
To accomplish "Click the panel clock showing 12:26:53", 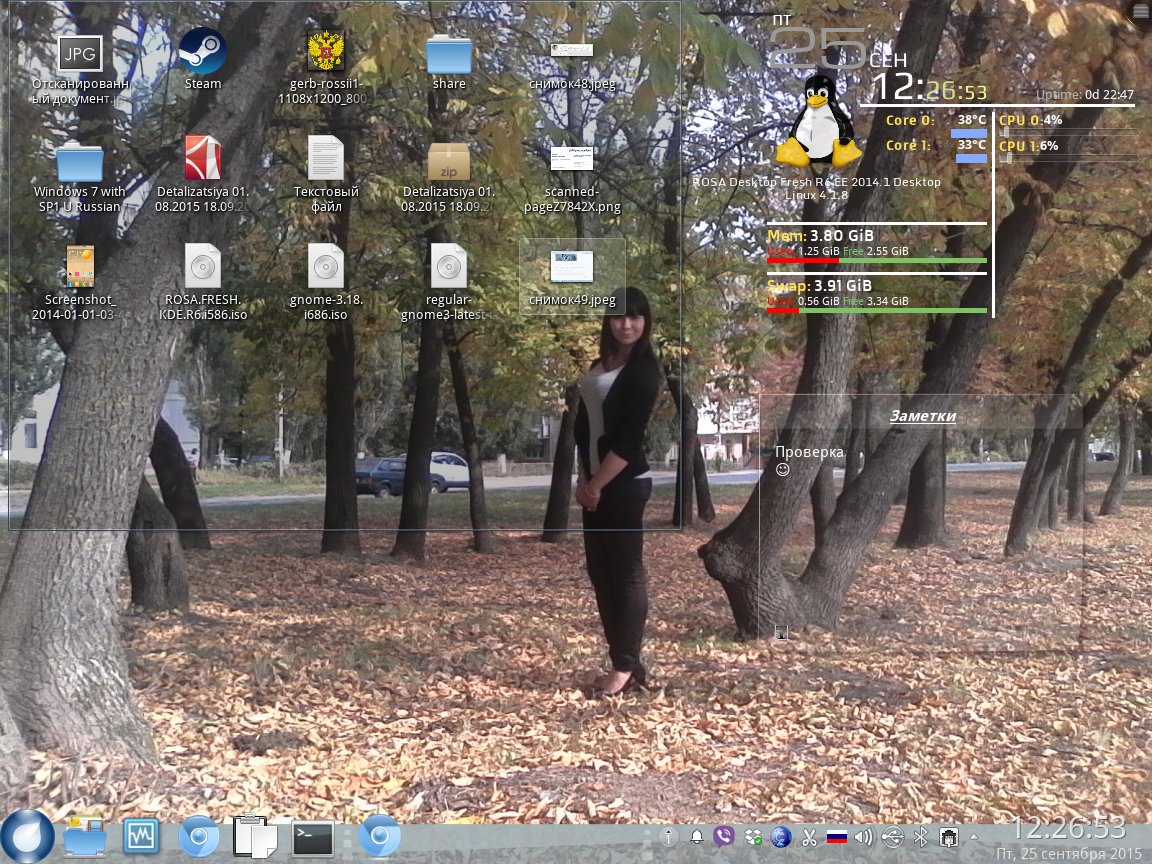I will pyautogui.click(x=1069, y=828).
